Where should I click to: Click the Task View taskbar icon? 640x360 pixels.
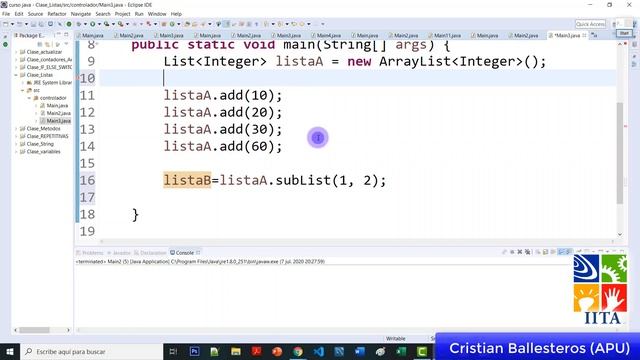tap(173, 351)
